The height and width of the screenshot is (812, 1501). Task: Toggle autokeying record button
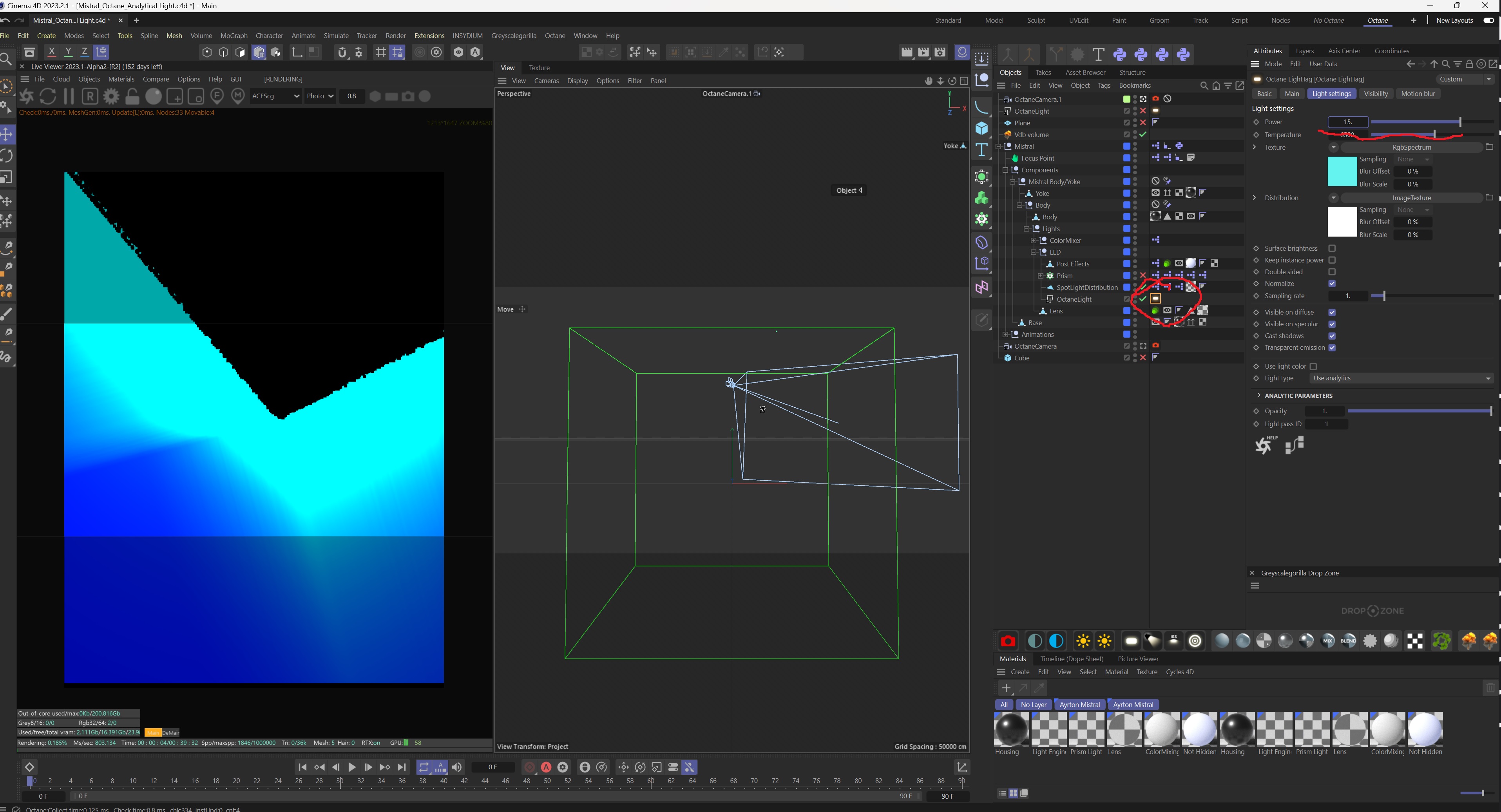pos(546,767)
